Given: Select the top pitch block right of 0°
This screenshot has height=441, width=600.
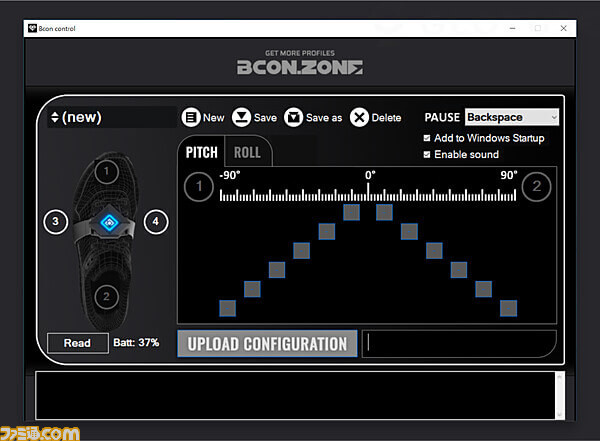Looking at the screenshot, I should (x=384, y=212).
